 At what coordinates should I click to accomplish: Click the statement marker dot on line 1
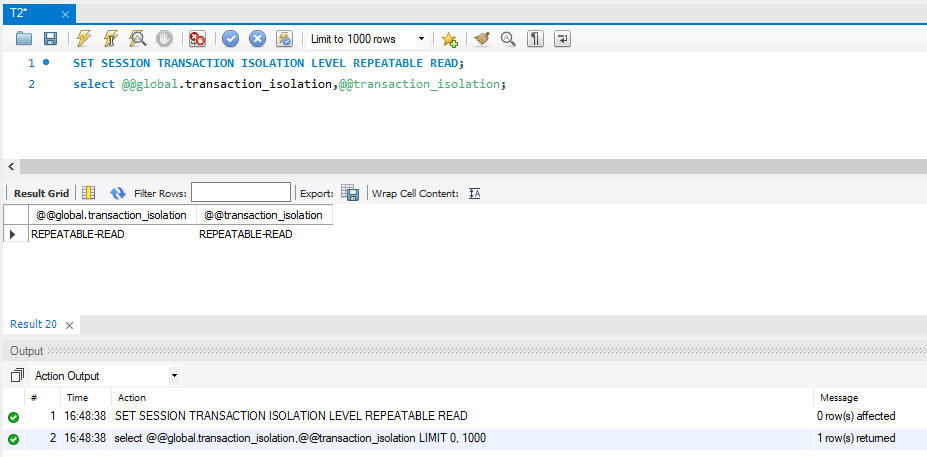tap(46, 62)
